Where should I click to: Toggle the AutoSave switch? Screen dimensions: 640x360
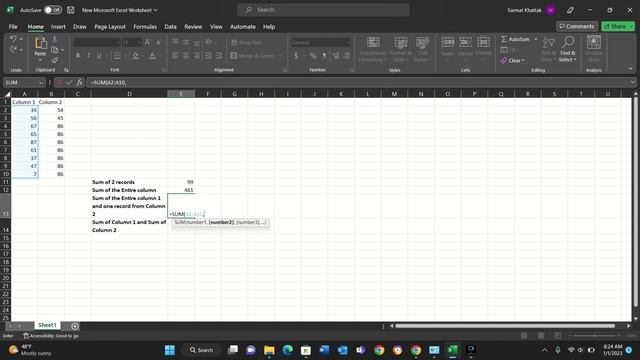pos(53,10)
